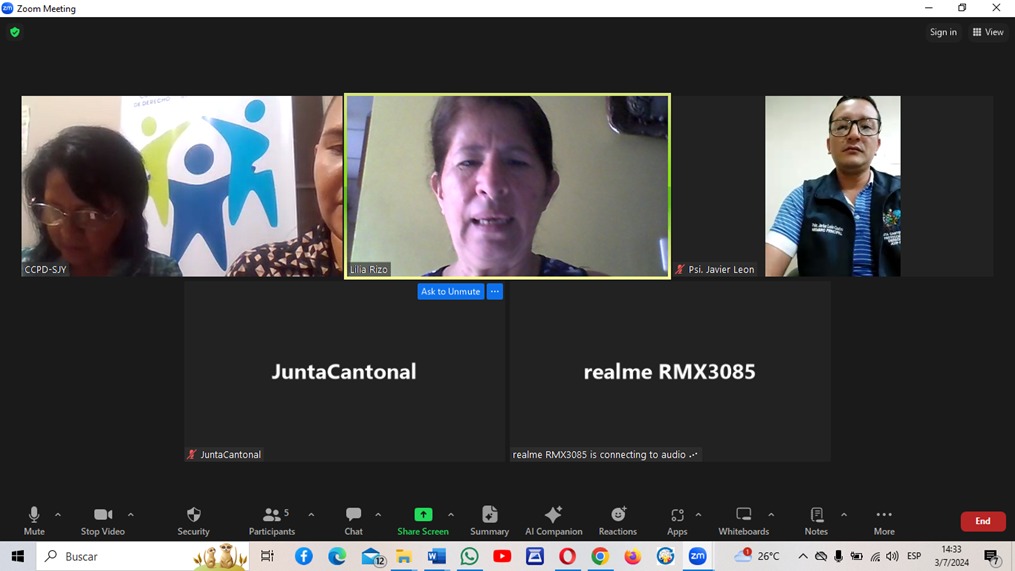Click Ask to Unmute button
The image size is (1015, 571).
450,292
